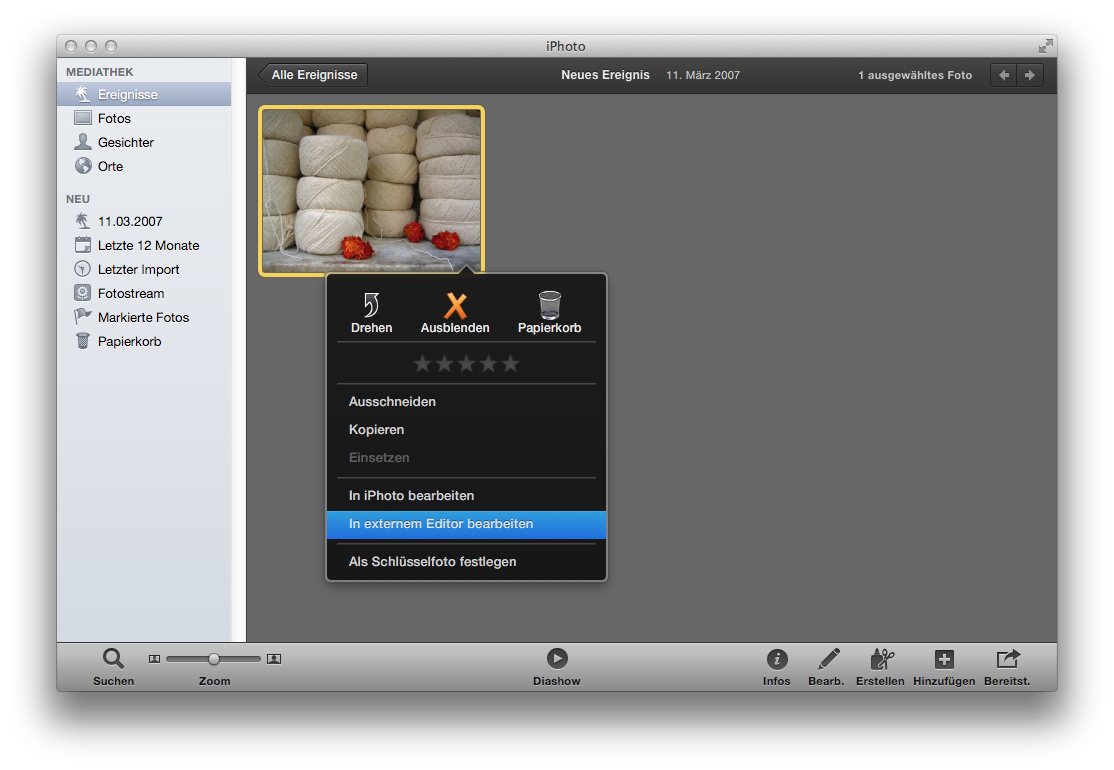
Task: Open the Suchen search tool
Action: pos(113,659)
